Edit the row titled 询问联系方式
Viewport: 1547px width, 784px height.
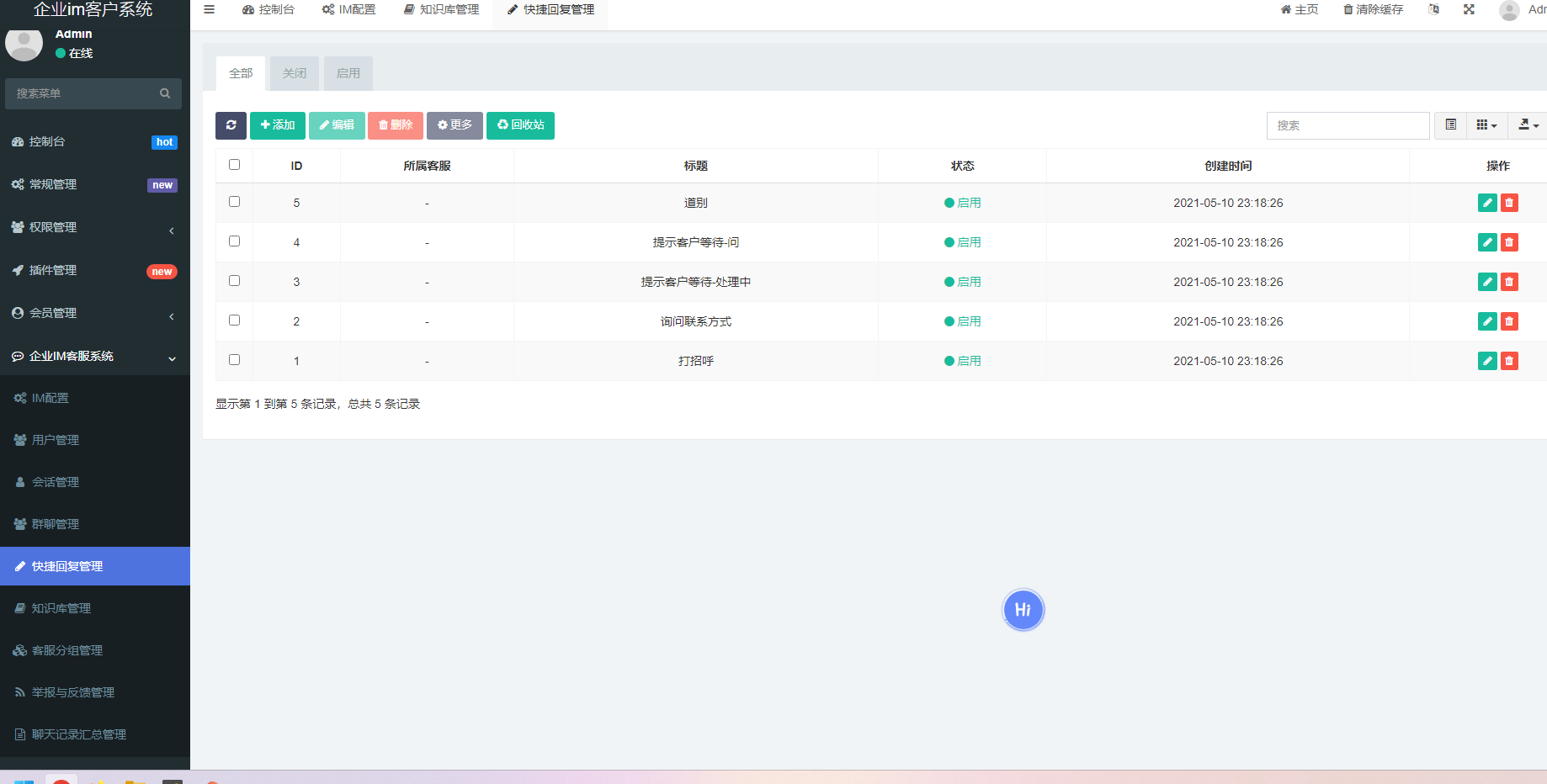tap(1487, 321)
